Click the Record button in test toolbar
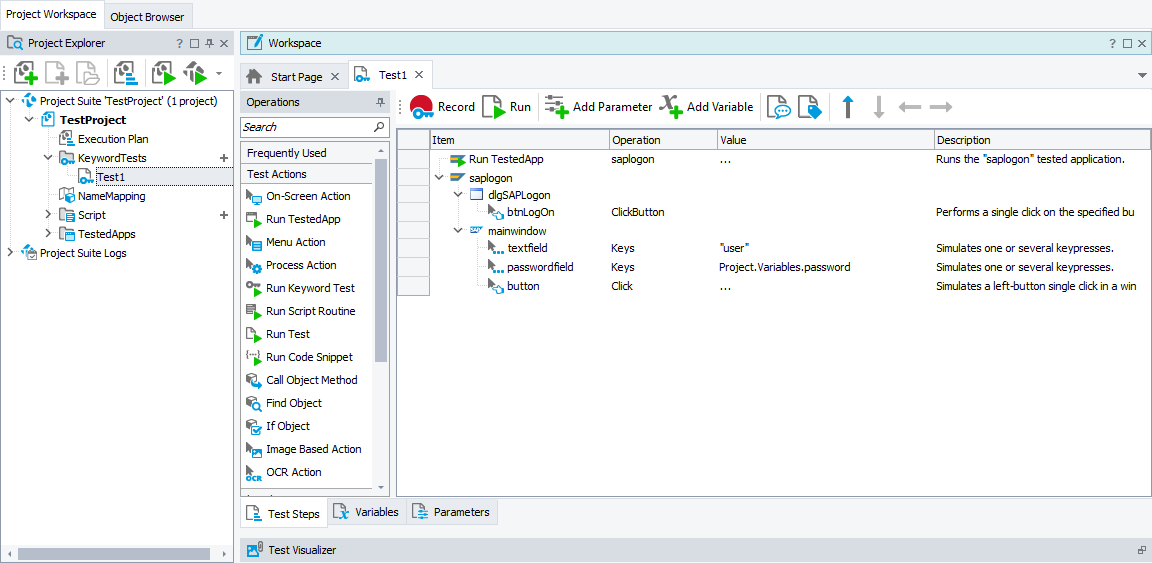 [442, 107]
